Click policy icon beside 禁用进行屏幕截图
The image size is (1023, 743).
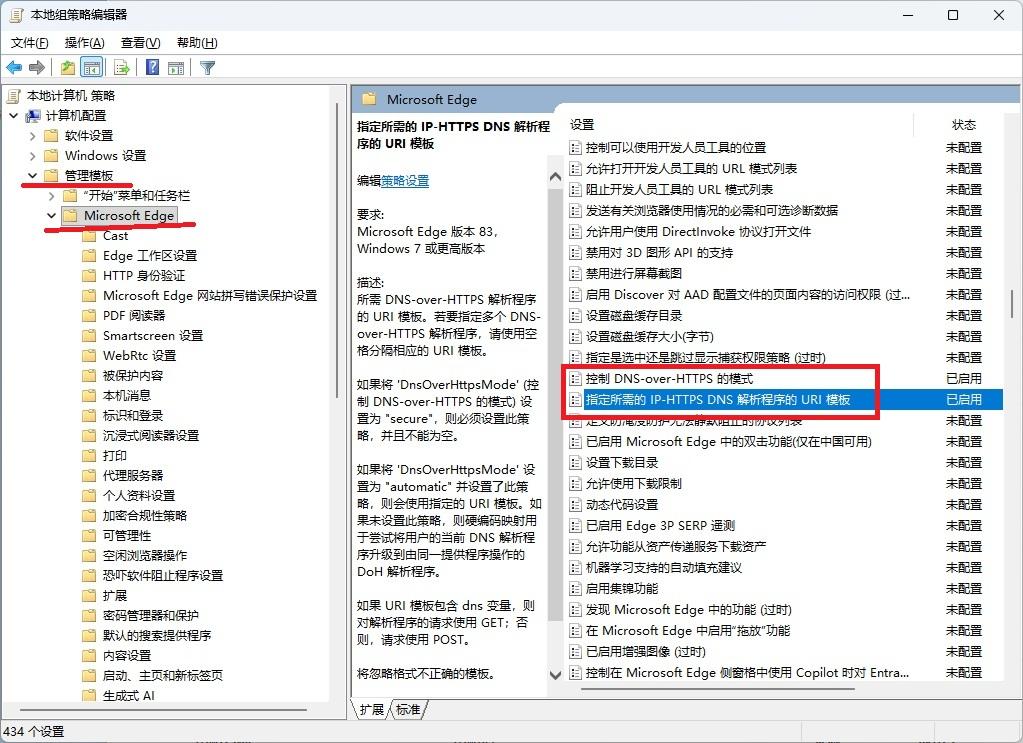(575, 274)
